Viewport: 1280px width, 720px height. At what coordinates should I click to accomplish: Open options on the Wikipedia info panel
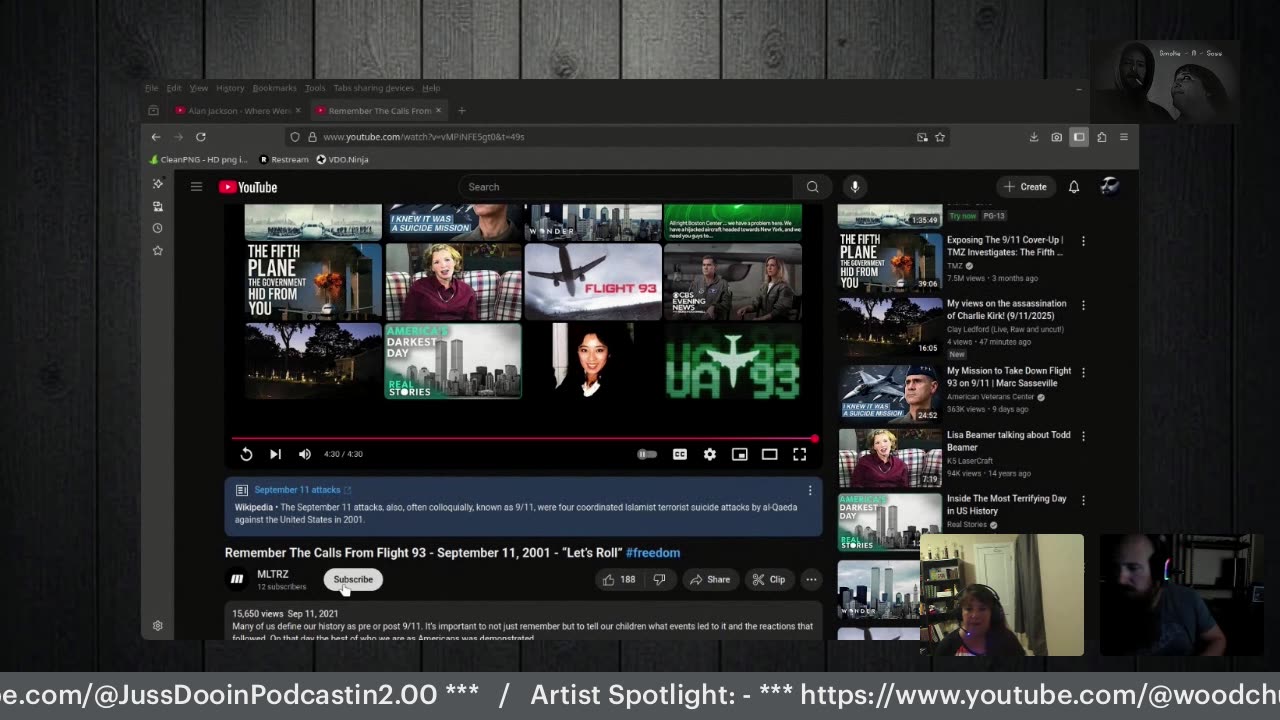[x=810, y=490]
